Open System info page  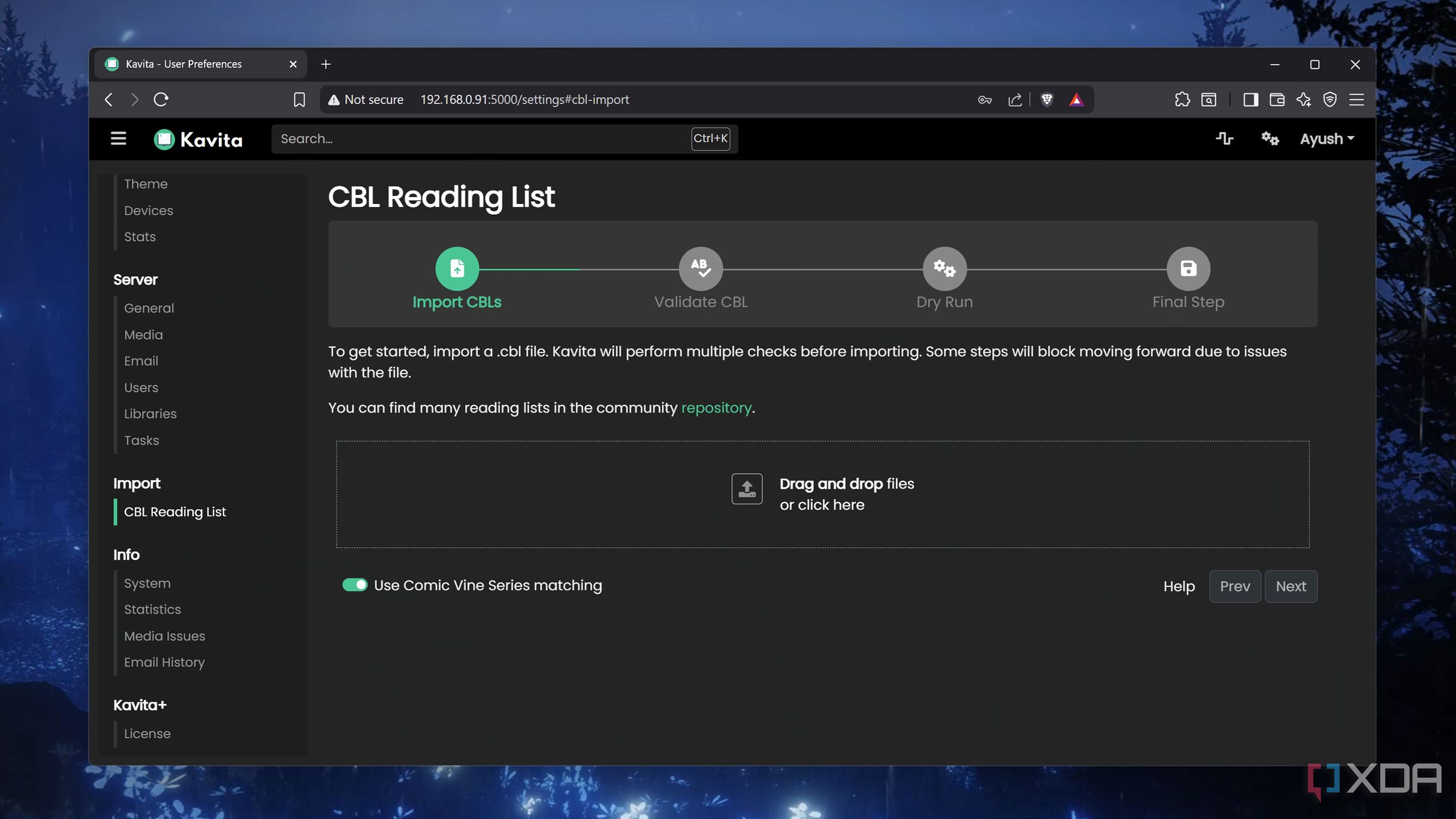click(x=147, y=583)
